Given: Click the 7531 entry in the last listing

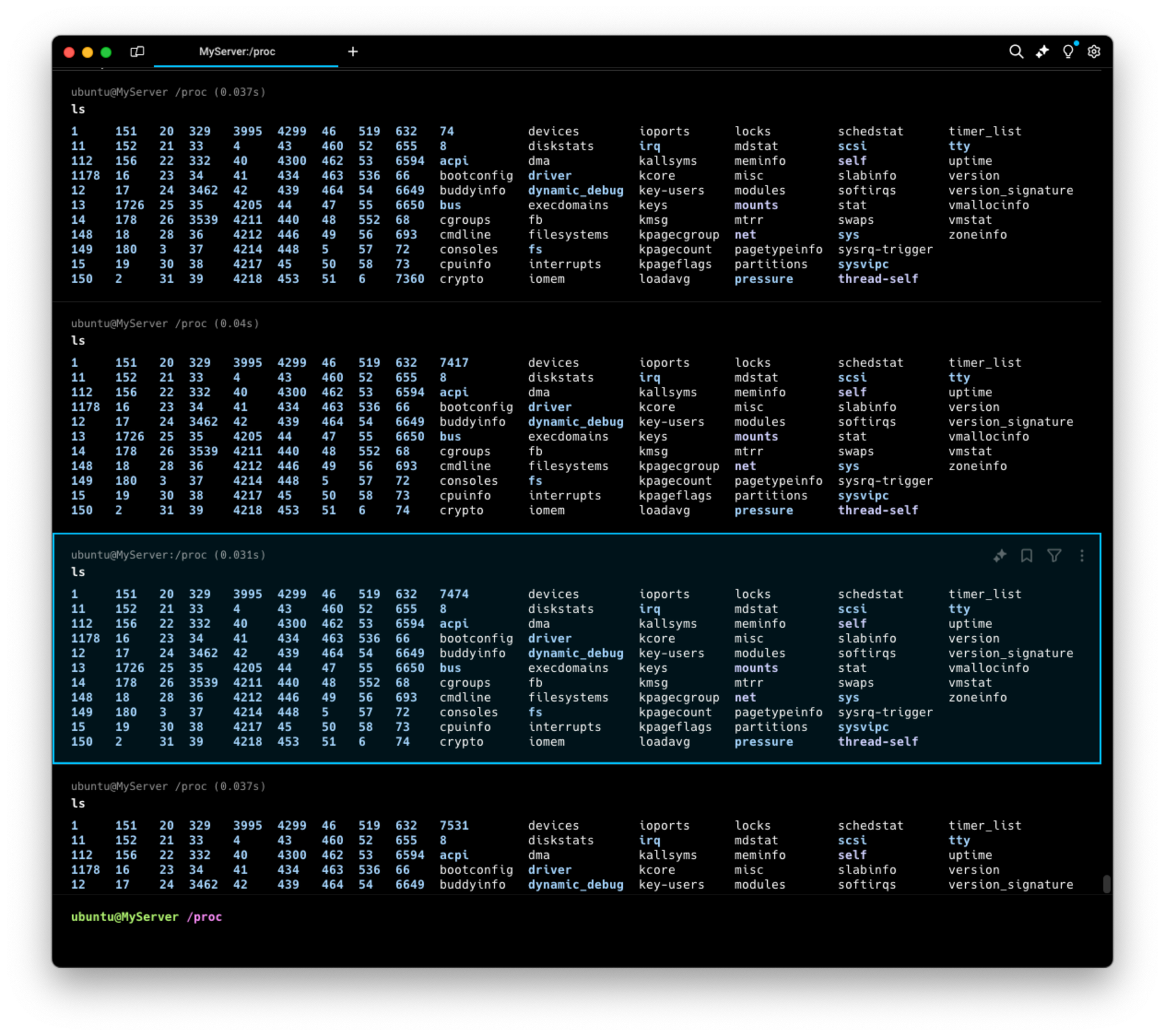Looking at the screenshot, I should pos(454,826).
